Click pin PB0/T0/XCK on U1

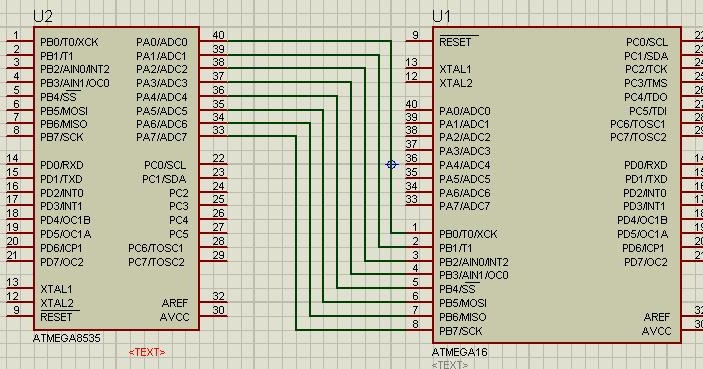[468, 234]
